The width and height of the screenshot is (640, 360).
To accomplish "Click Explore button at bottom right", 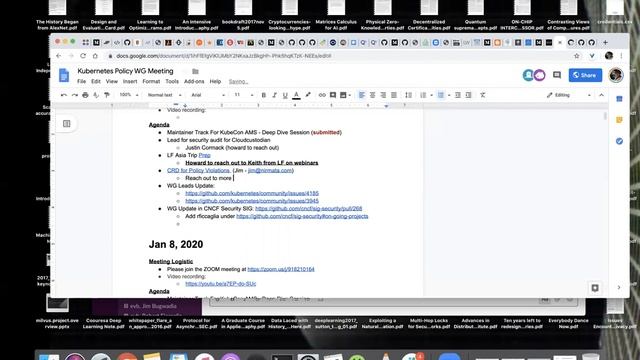I will pos(595,288).
